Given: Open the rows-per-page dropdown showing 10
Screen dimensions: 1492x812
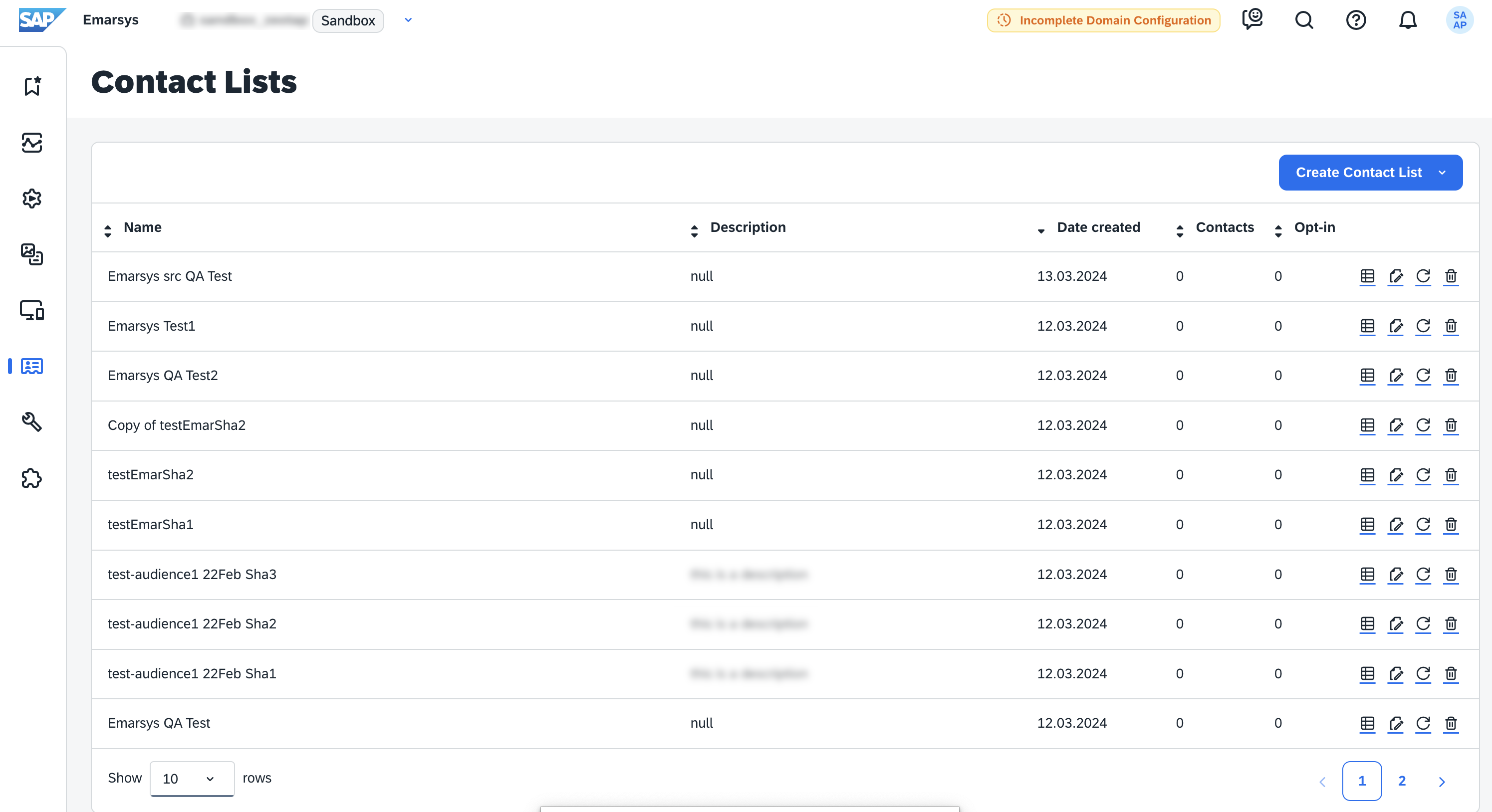Looking at the screenshot, I should coord(192,779).
